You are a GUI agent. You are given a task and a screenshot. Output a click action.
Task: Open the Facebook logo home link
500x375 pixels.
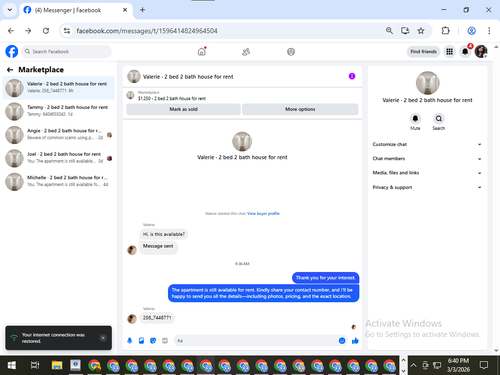12,52
